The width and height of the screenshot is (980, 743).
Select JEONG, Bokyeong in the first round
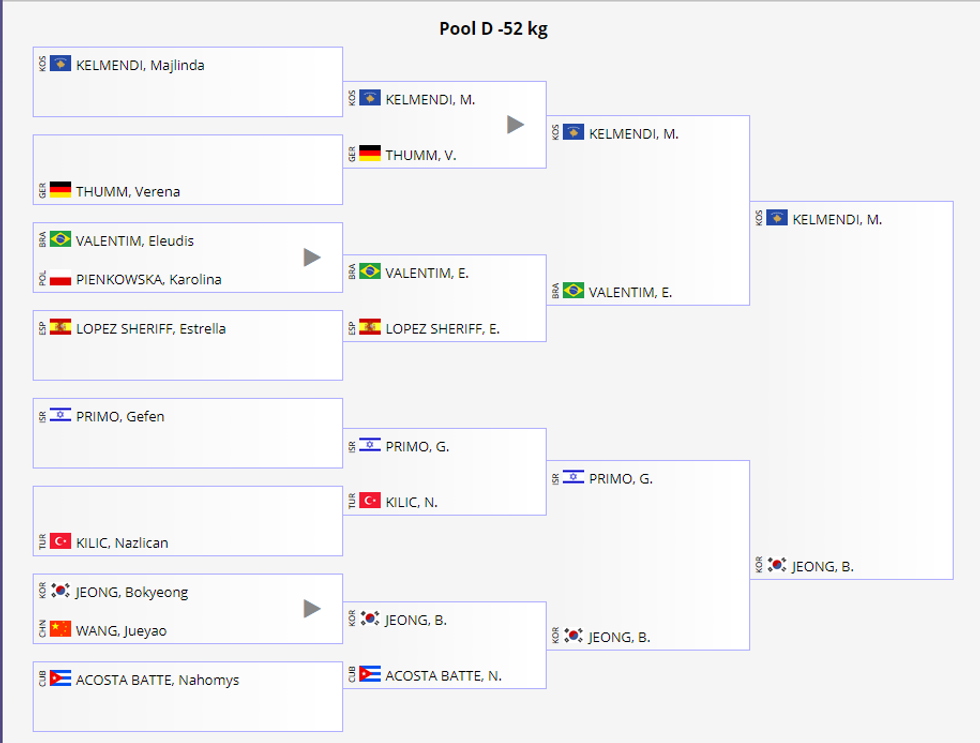click(x=131, y=592)
